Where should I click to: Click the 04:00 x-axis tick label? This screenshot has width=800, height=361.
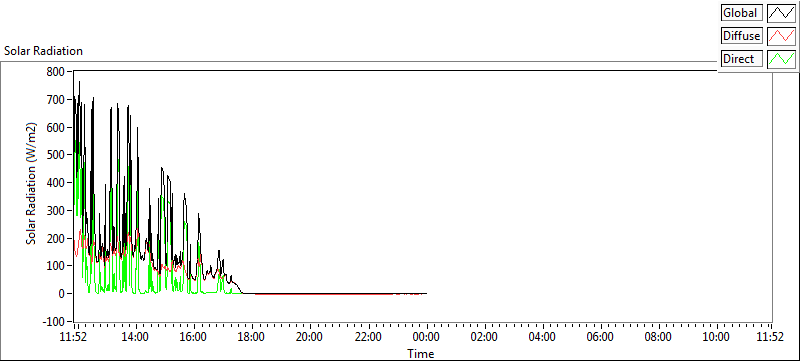point(542,337)
